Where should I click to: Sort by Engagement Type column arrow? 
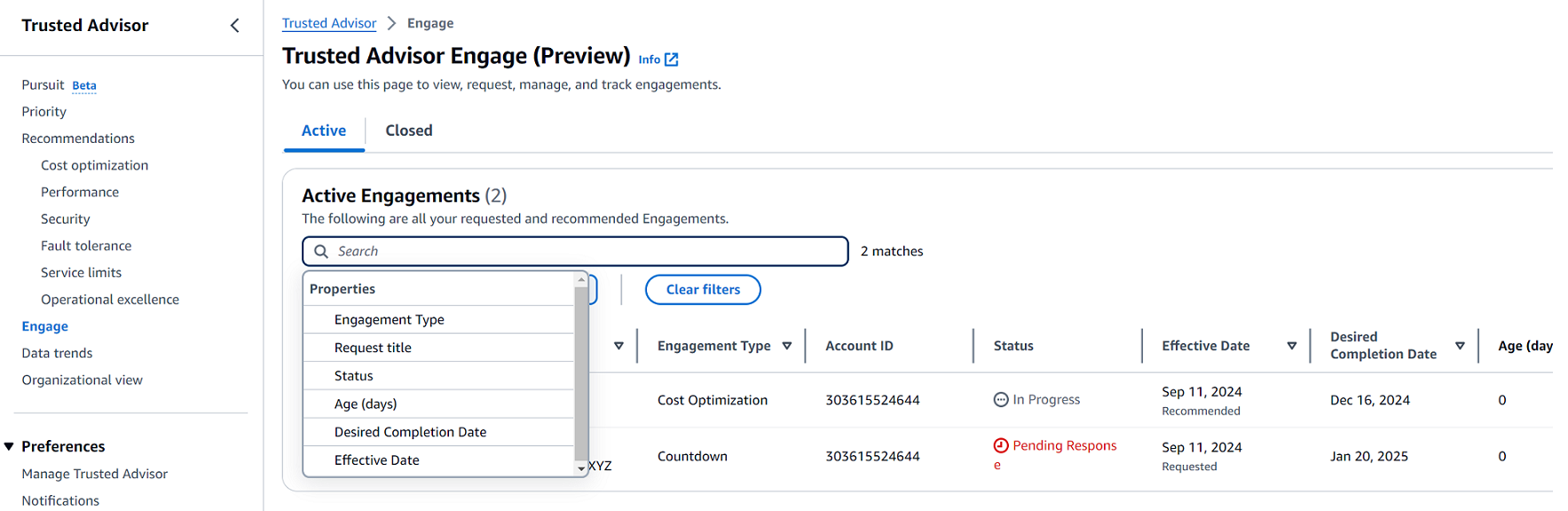787,346
